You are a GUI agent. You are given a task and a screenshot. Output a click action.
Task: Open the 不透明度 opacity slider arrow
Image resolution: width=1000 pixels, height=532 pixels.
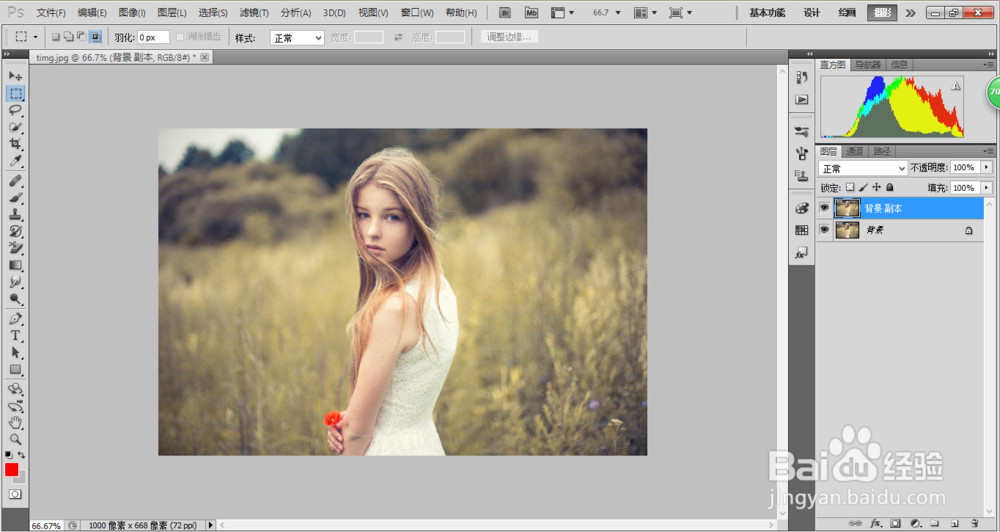[987, 168]
